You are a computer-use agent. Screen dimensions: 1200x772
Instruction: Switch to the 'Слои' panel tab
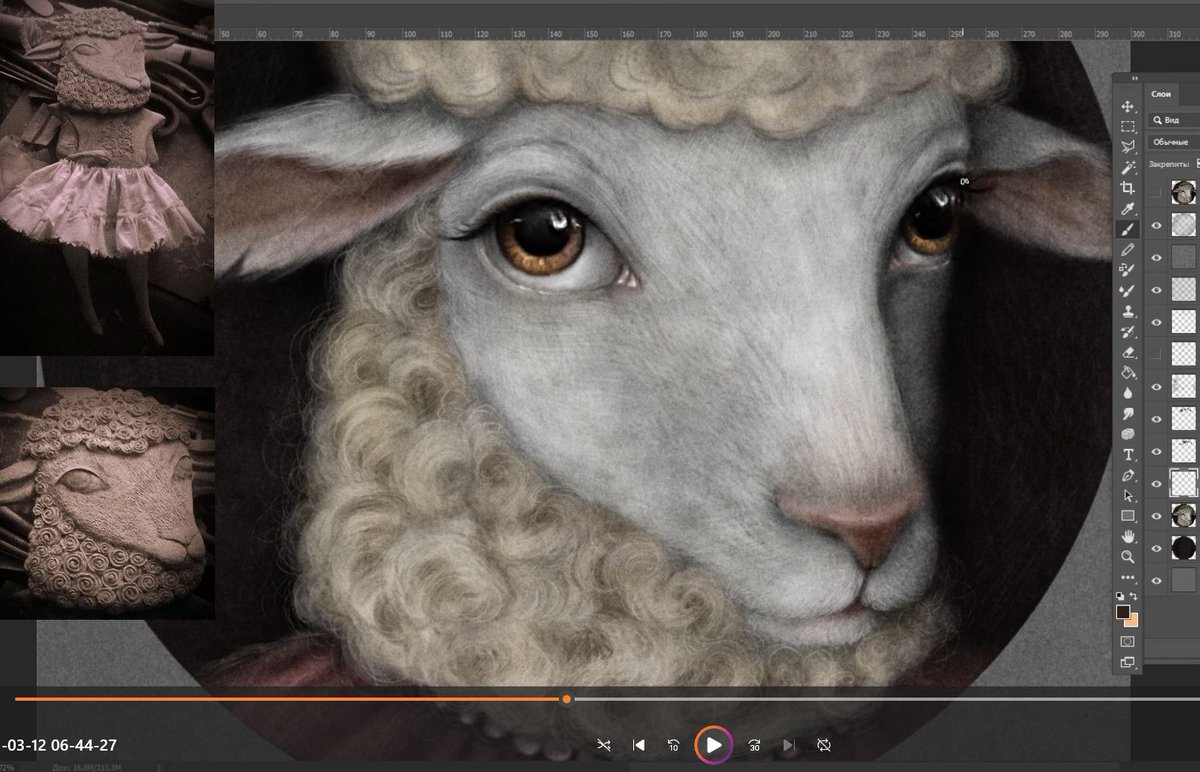(1161, 93)
